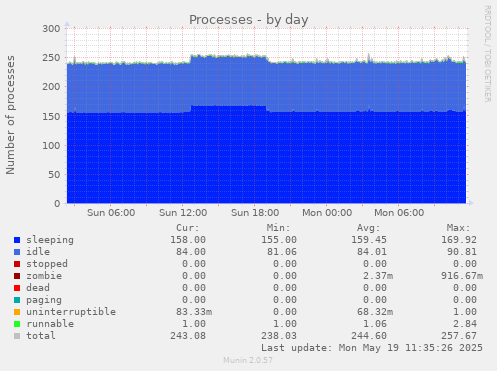Click the 'zombie' legend label
The image size is (497, 371).
(44, 276)
